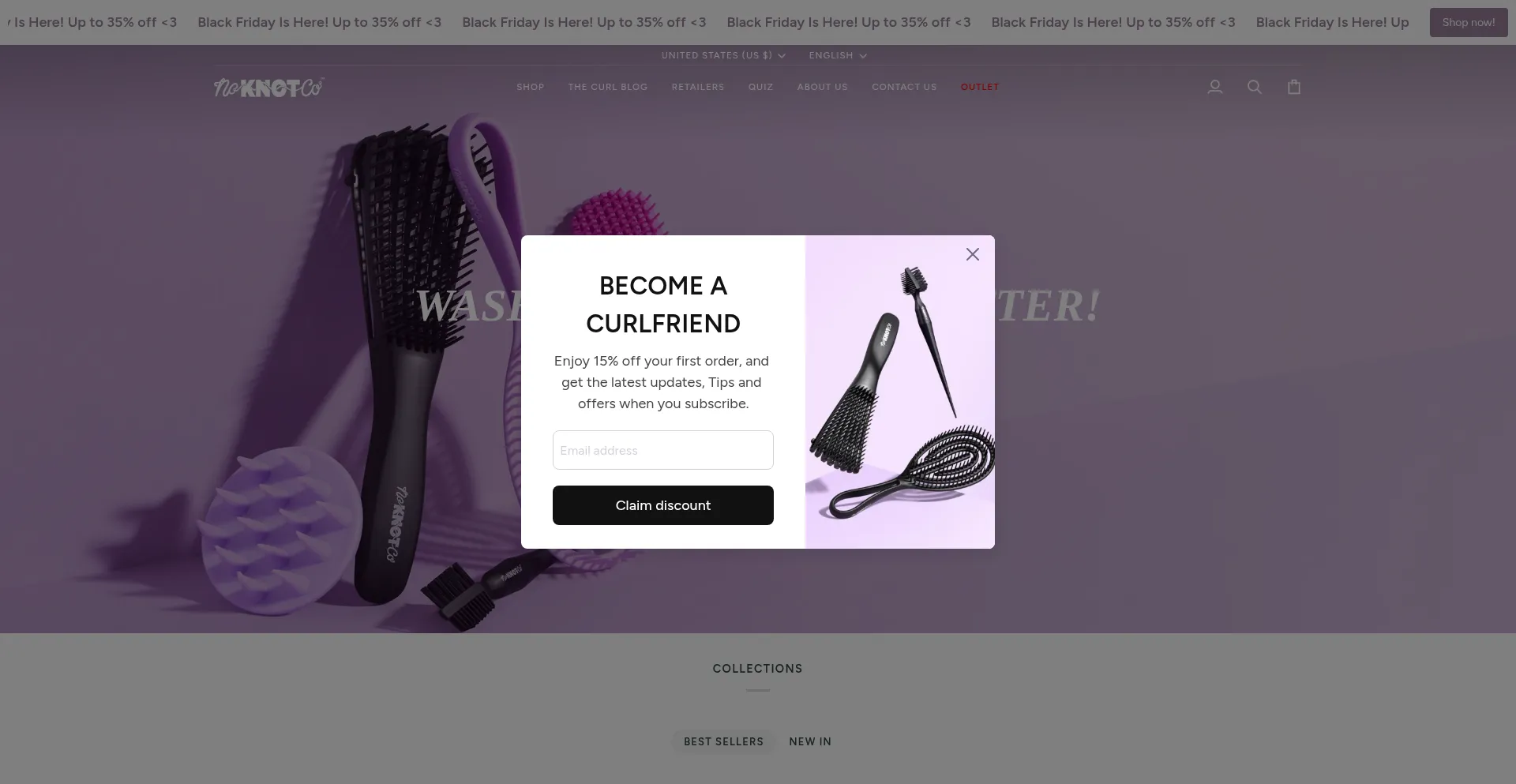This screenshot has width=1516, height=784.
Task: Click the Claim discount button
Action: [x=663, y=505]
